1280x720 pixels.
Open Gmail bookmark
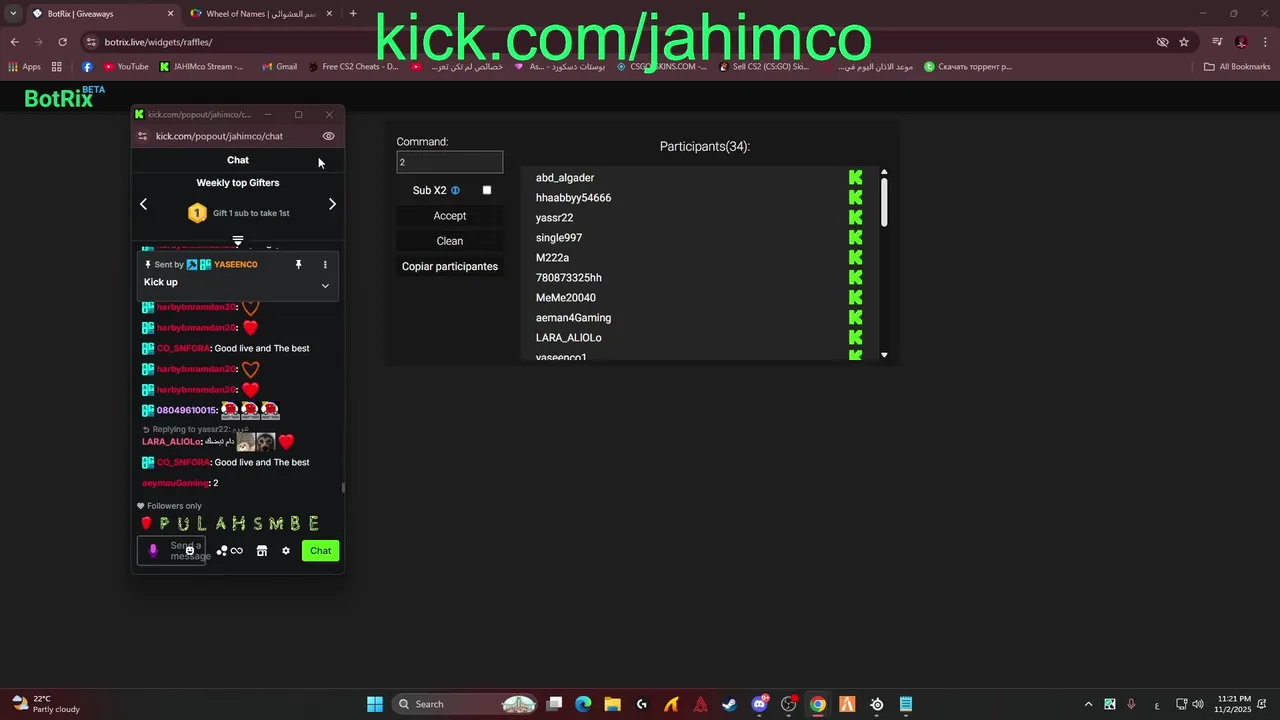280,67
